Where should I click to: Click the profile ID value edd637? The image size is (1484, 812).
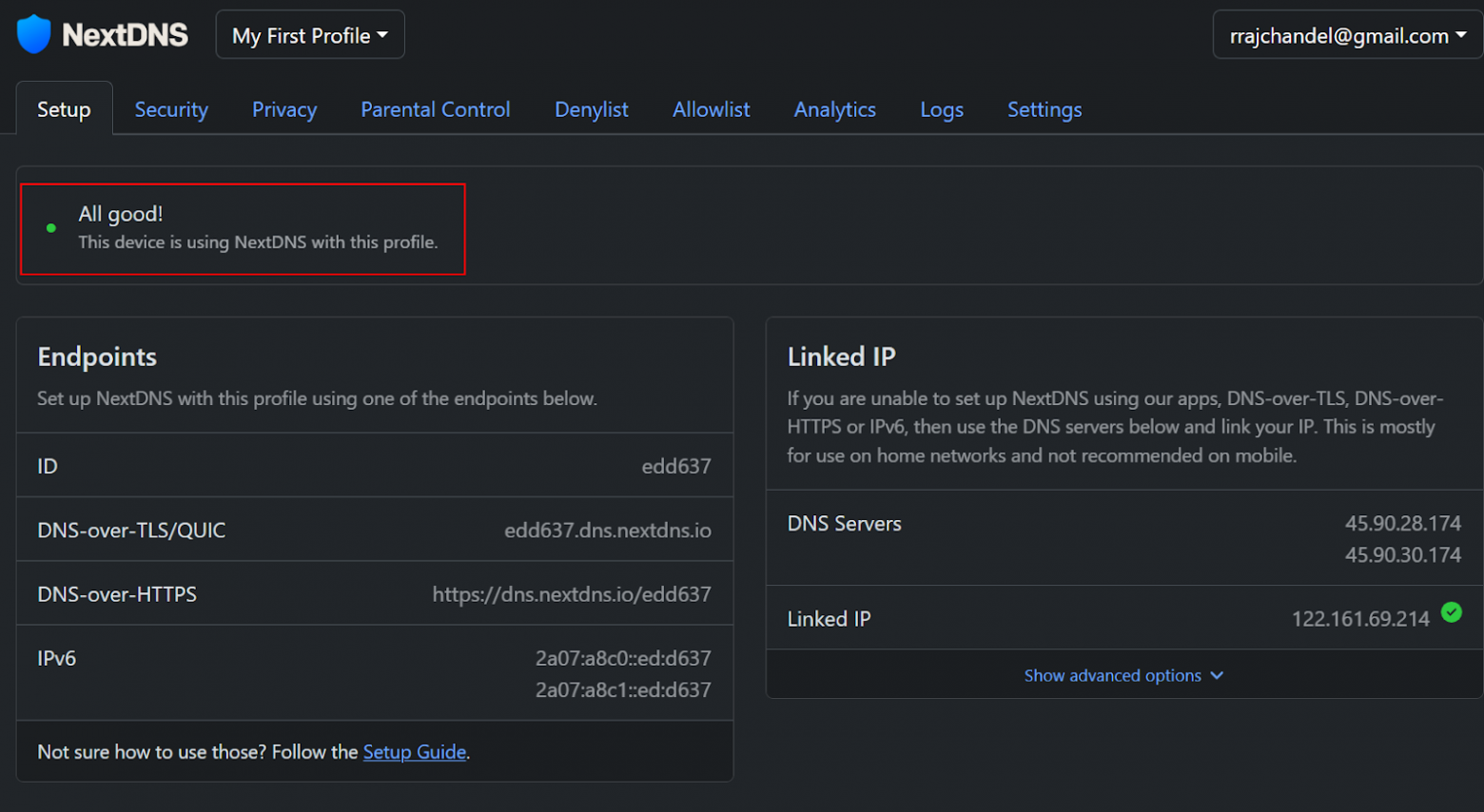click(x=676, y=465)
